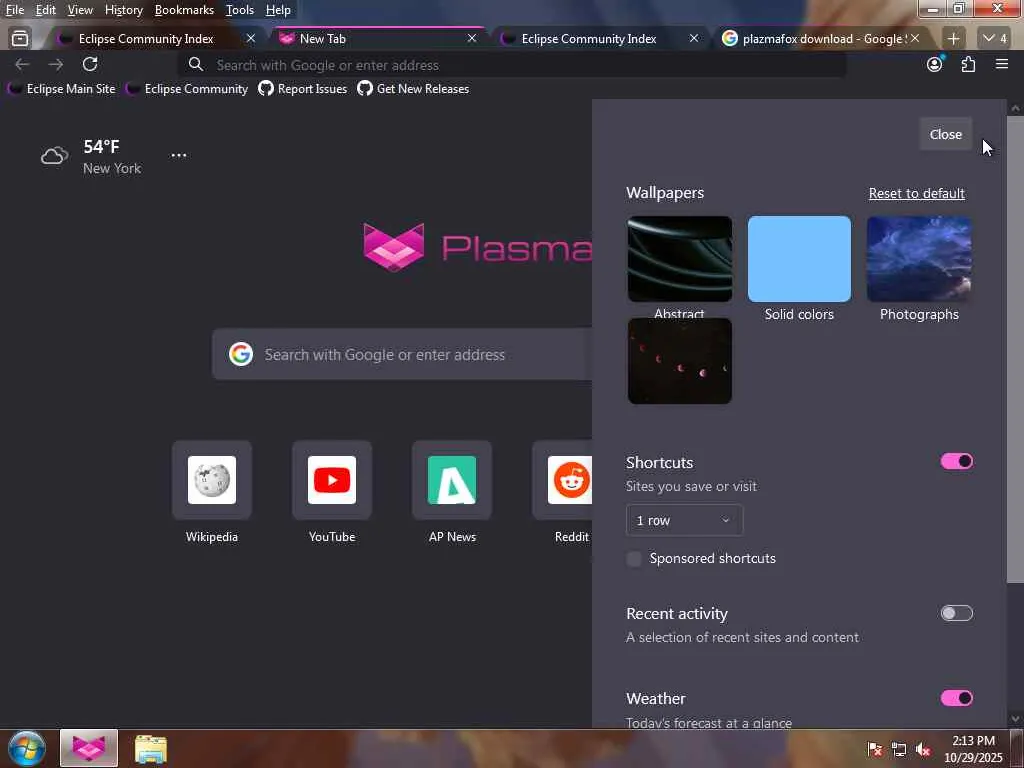The image size is (1024, 768).
Task: Open Plasmafox from the taskbar
Action: coord(89,748)
